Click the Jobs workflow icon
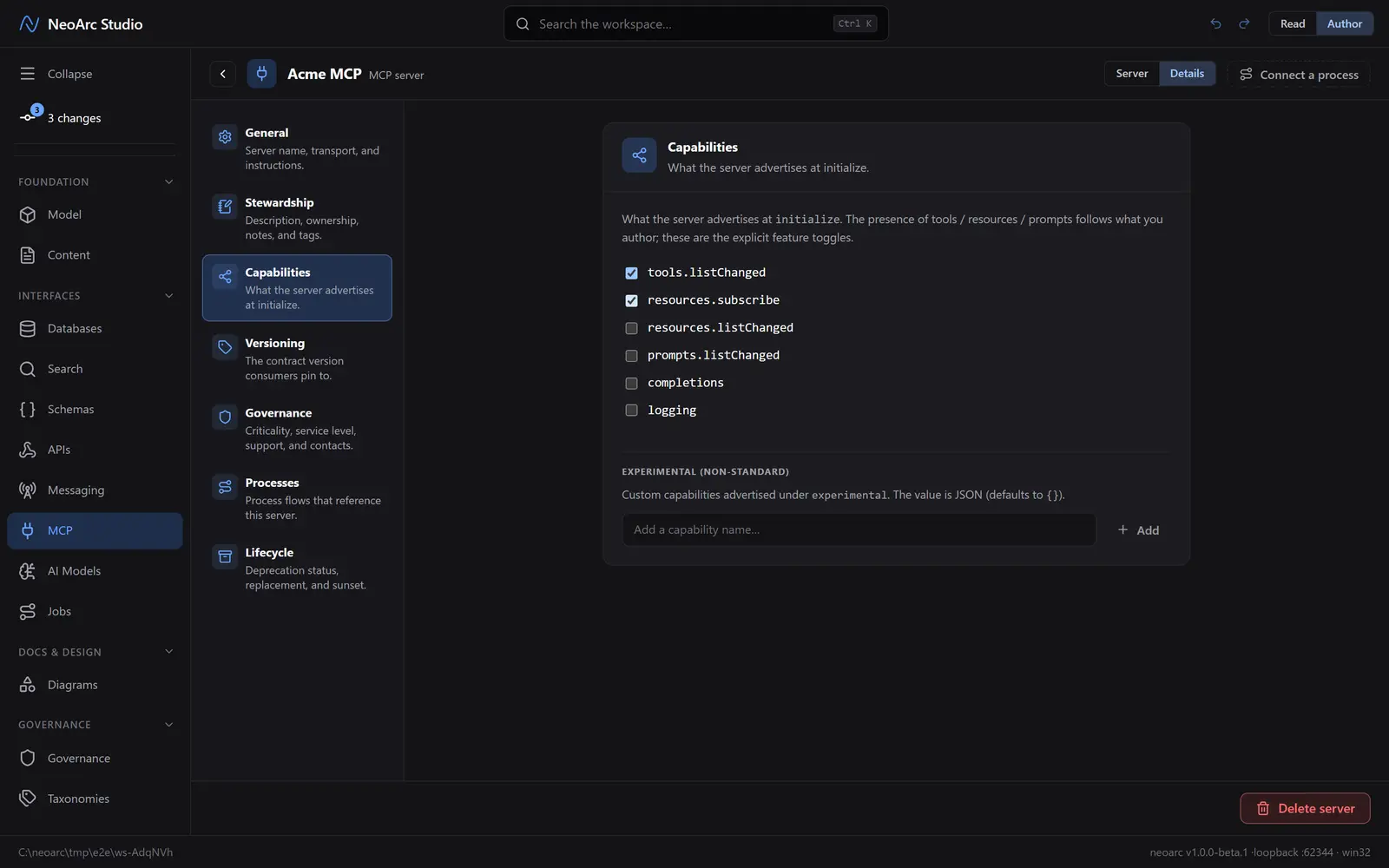 coord(28,611)
